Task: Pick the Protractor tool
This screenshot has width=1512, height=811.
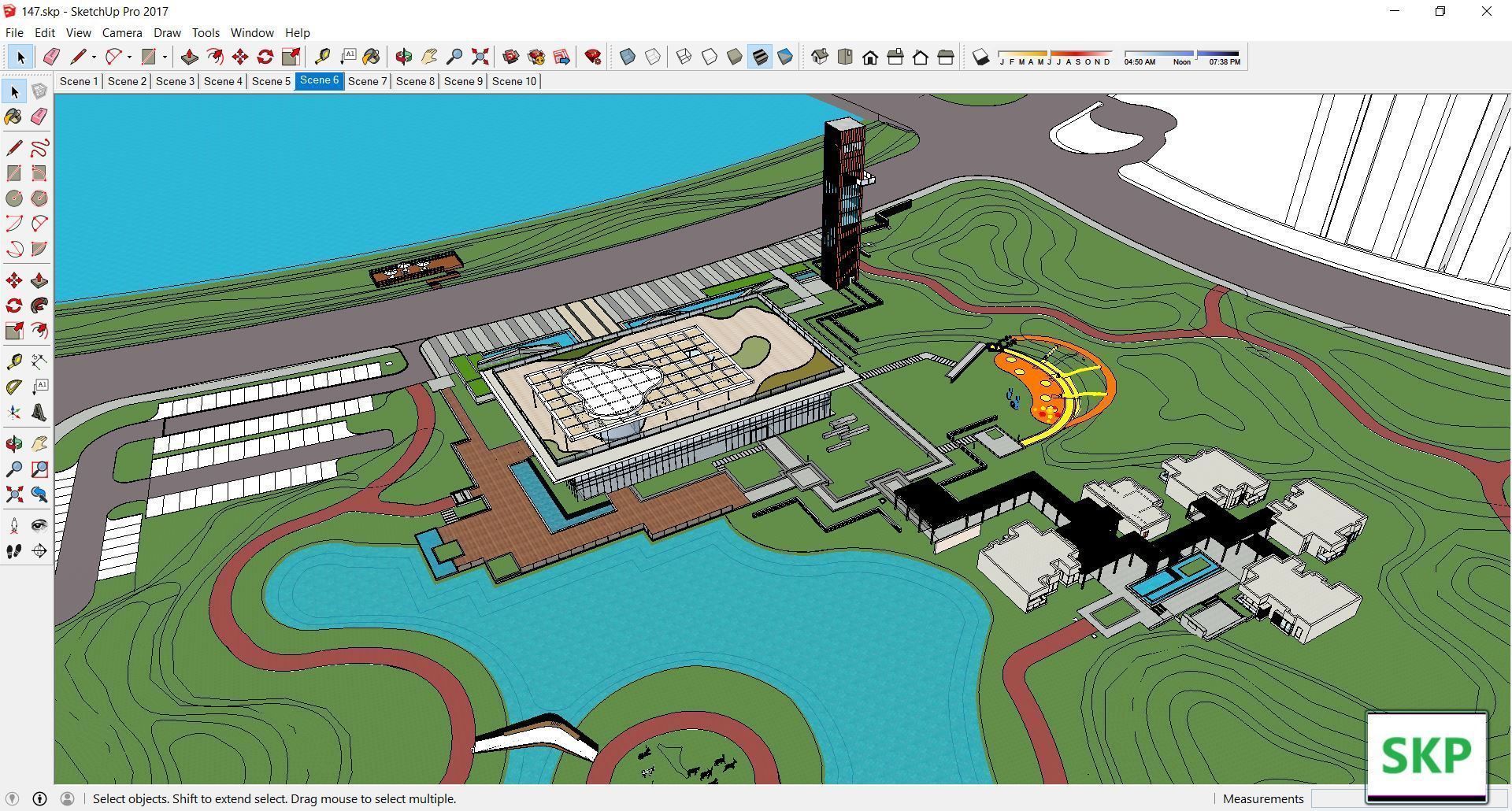Action: (x=14, y=387)
